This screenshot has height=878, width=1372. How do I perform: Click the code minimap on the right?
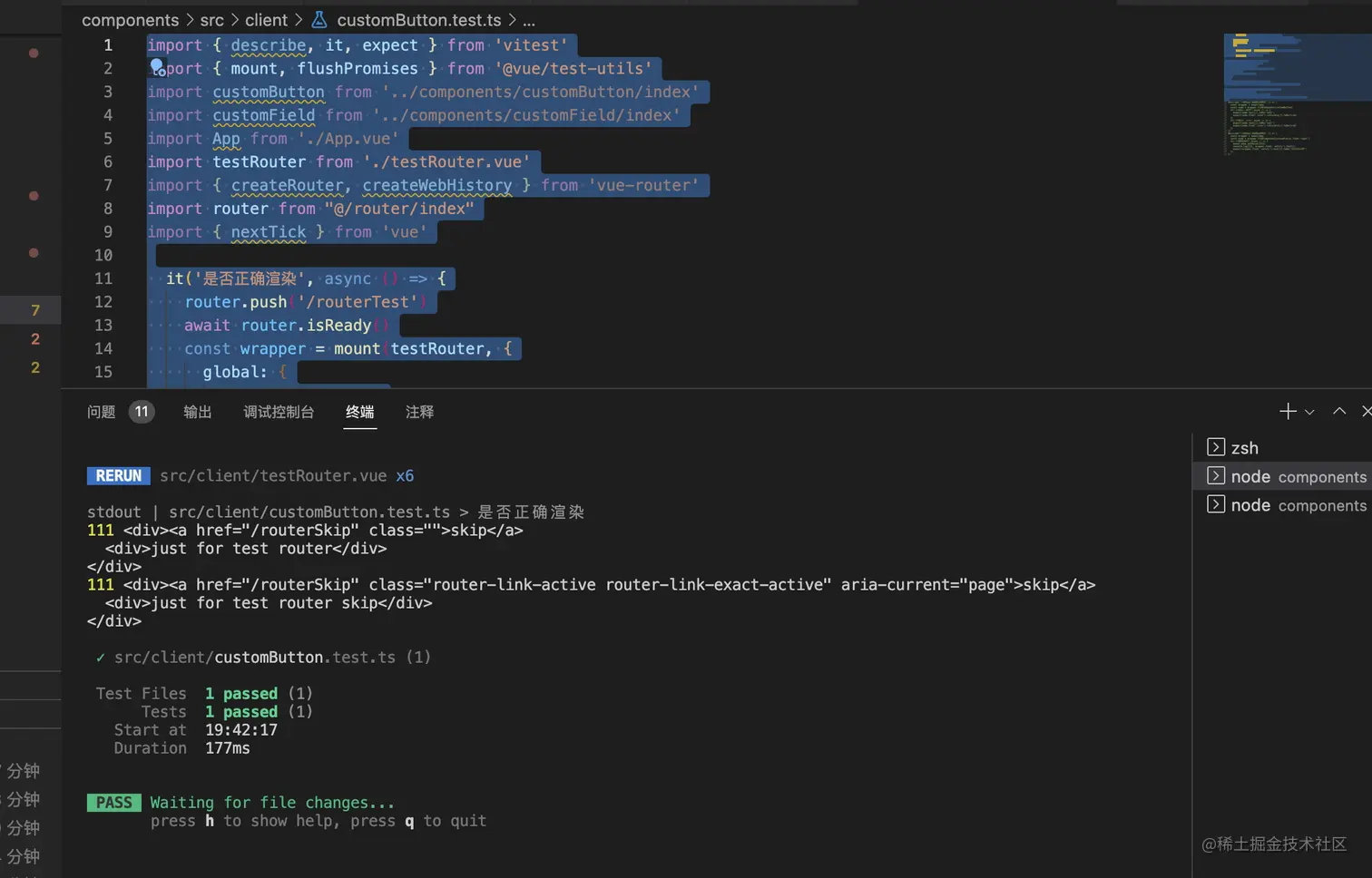[1296, 95]
